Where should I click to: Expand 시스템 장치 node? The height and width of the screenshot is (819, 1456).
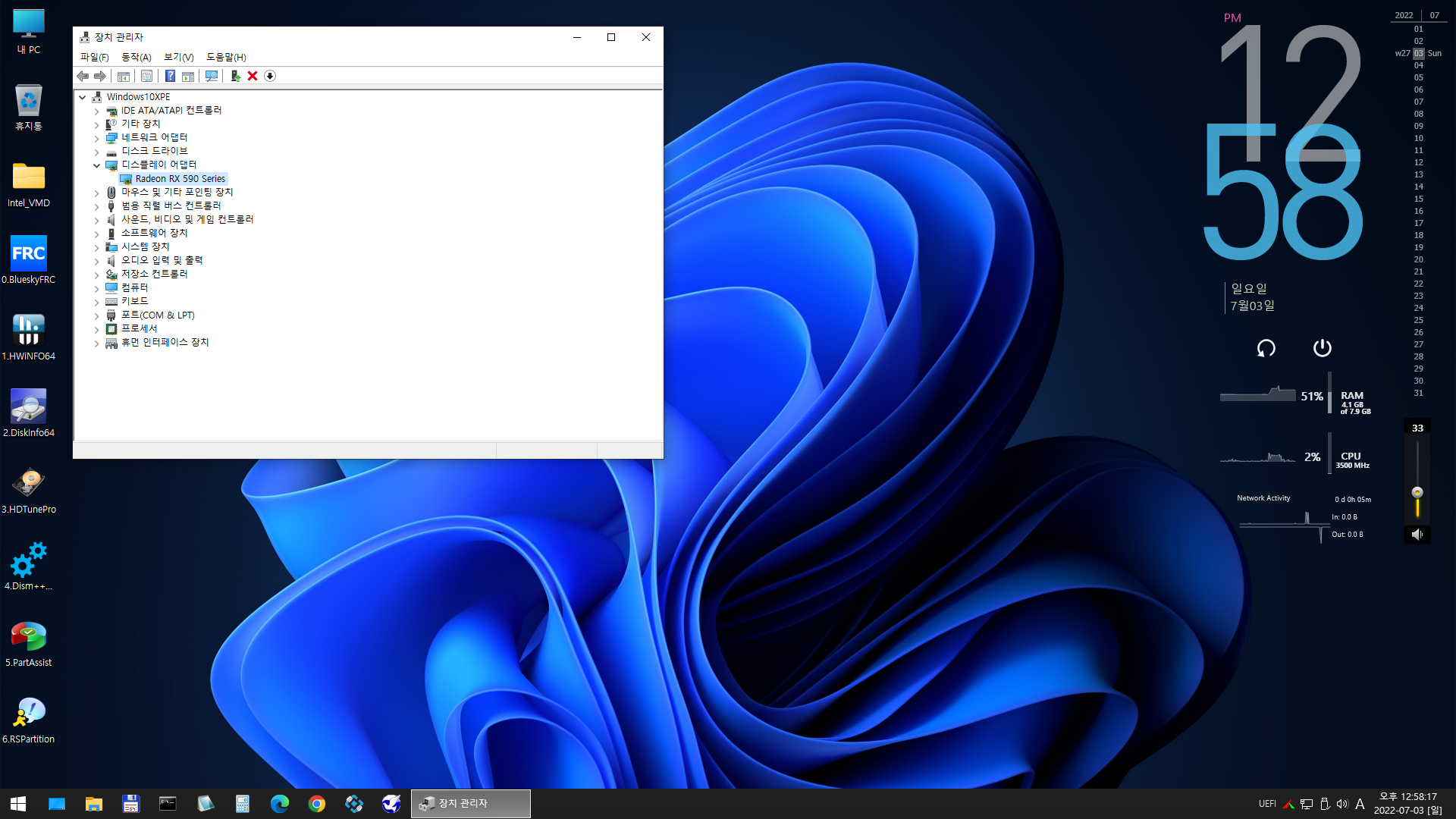coord(96,247)
